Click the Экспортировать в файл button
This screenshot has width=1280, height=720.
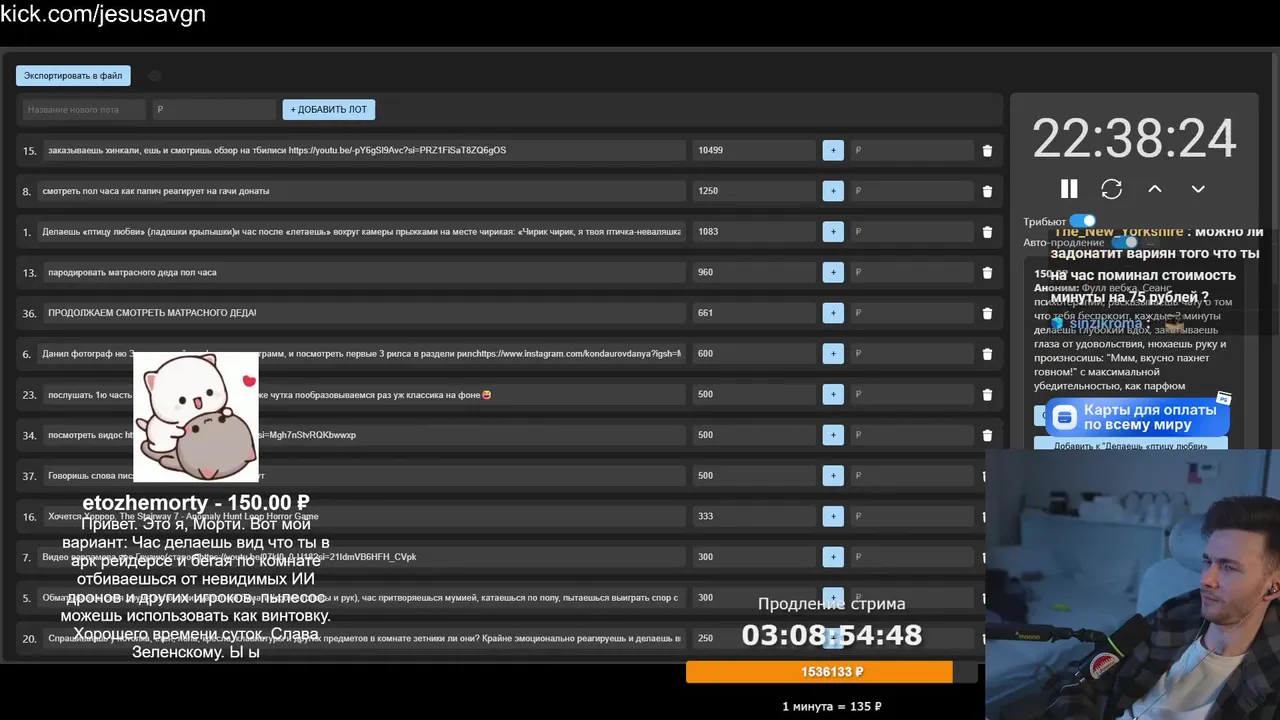73,75
